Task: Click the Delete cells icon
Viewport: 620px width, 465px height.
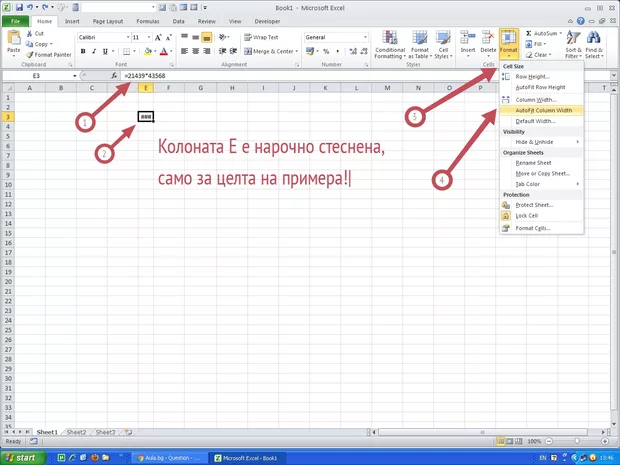Action: pyautogui.click(x=488, y=38)
